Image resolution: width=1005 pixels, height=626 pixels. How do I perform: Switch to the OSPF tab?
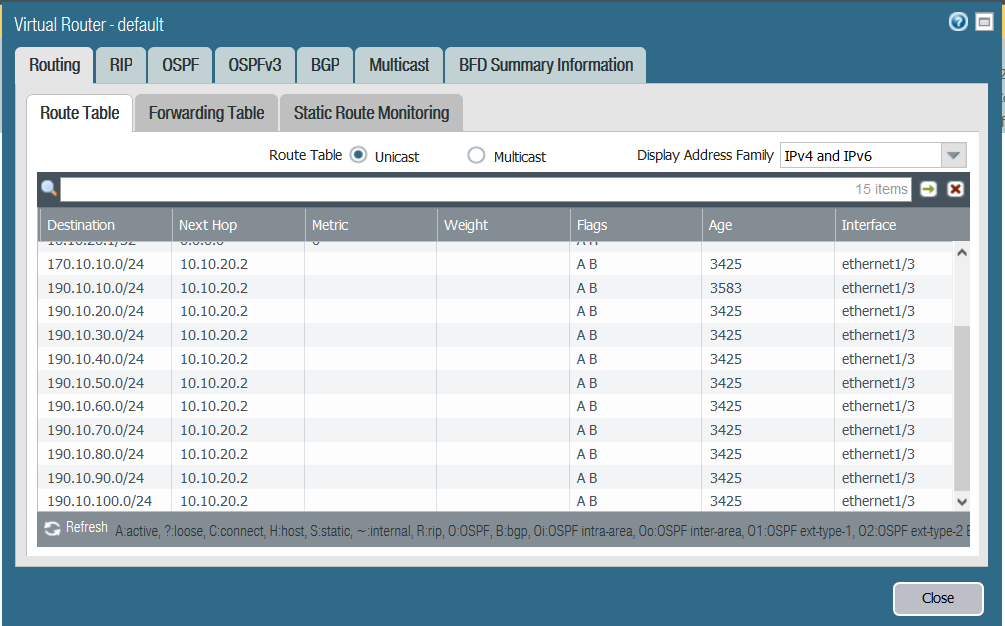181,65
